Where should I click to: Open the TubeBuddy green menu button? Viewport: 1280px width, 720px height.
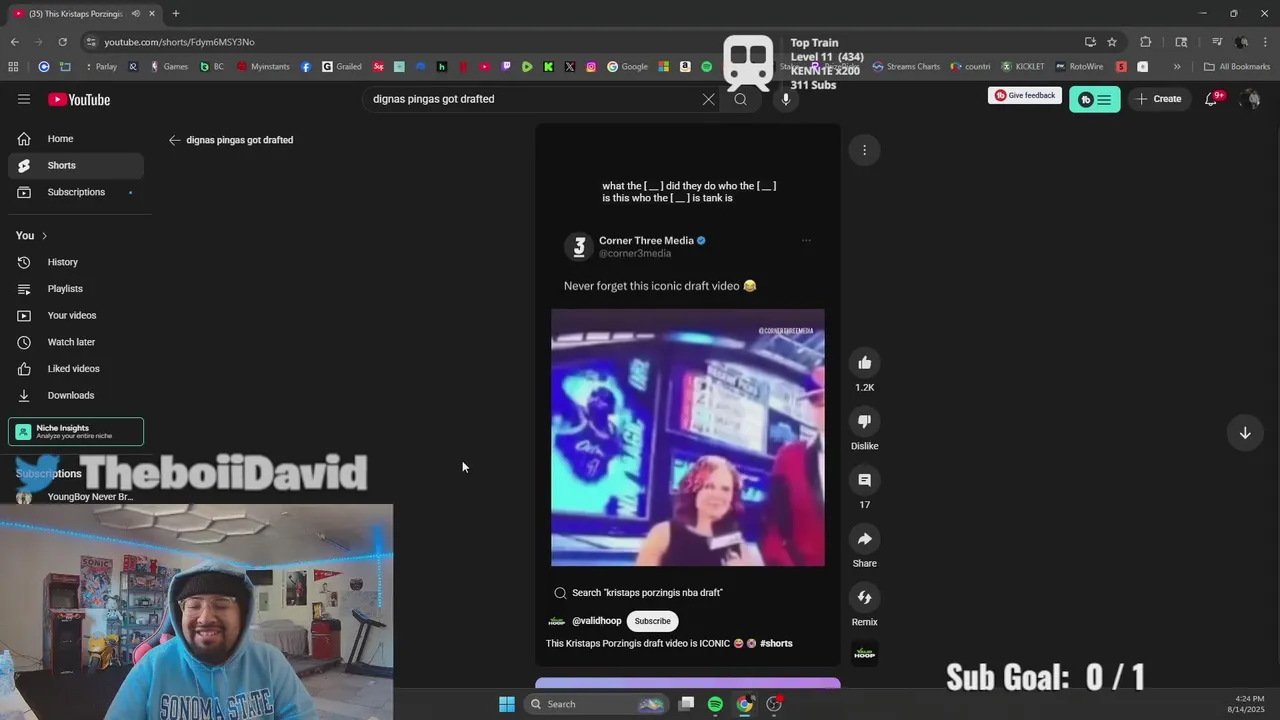click(x=1094, y=99)
